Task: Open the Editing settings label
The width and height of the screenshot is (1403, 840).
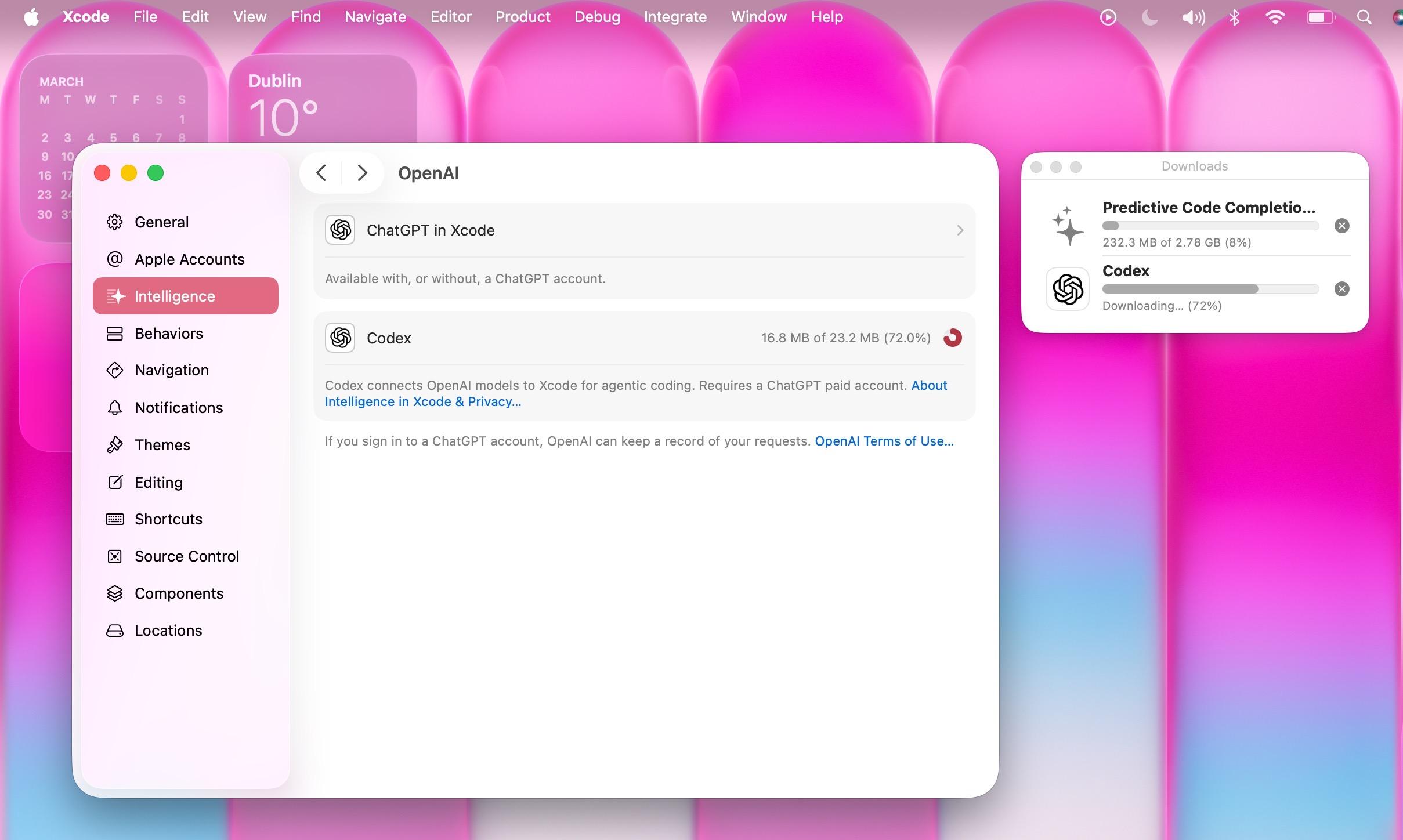Action: point(158,482)
